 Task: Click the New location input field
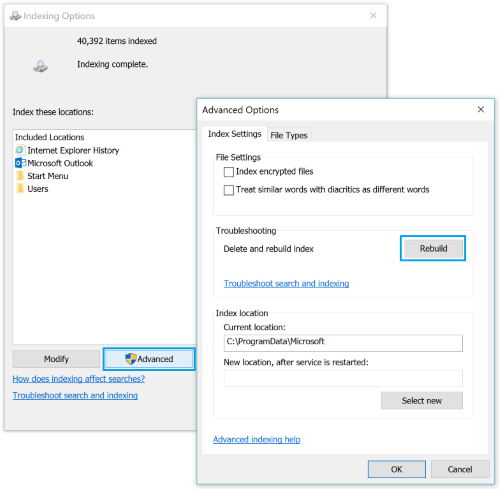343,378
